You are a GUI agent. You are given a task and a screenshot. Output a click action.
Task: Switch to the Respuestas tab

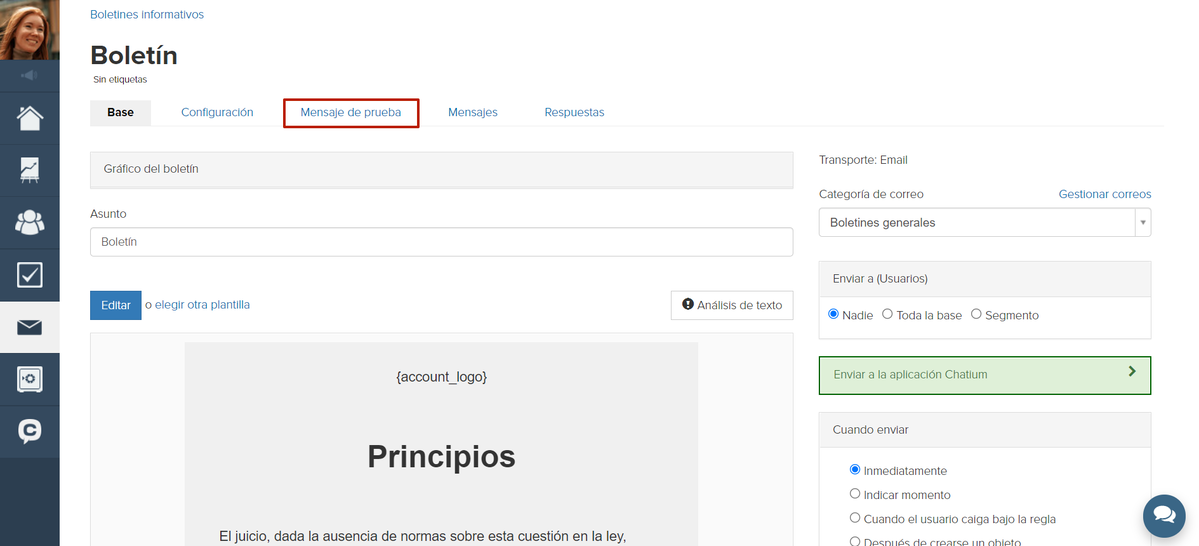coord(574,112)
